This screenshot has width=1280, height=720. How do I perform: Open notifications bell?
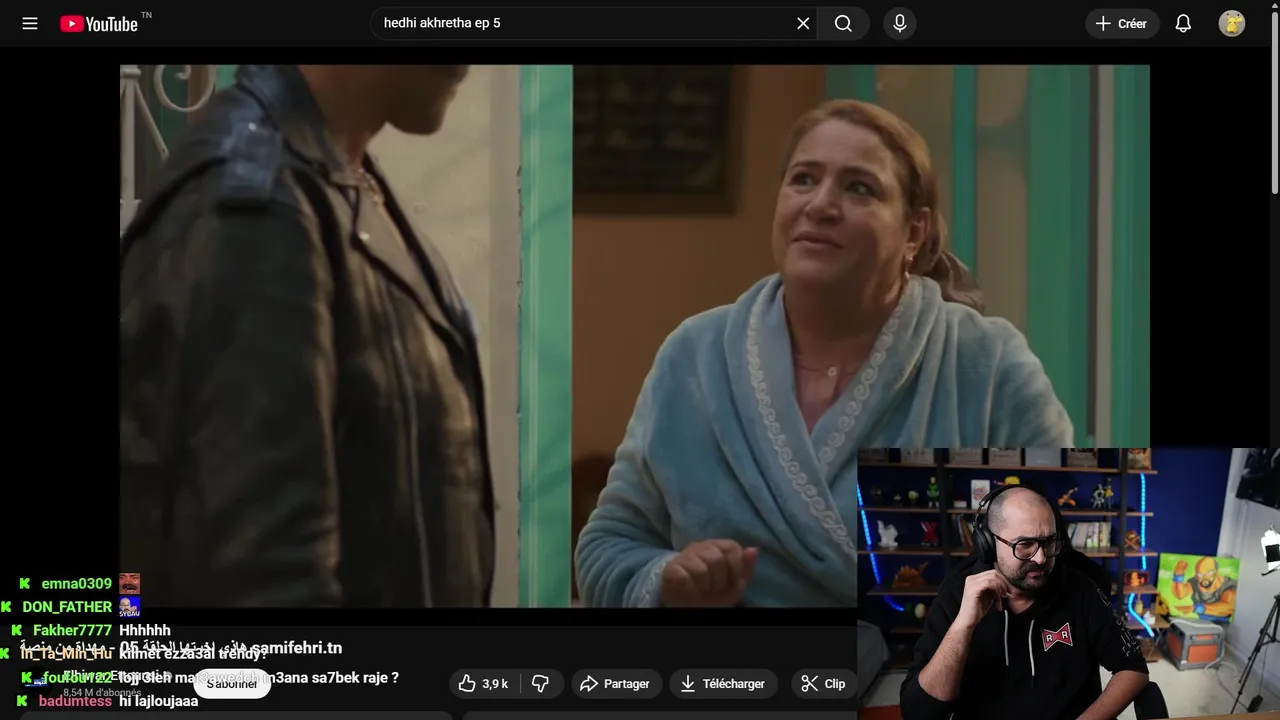(x=1183, y=23)
